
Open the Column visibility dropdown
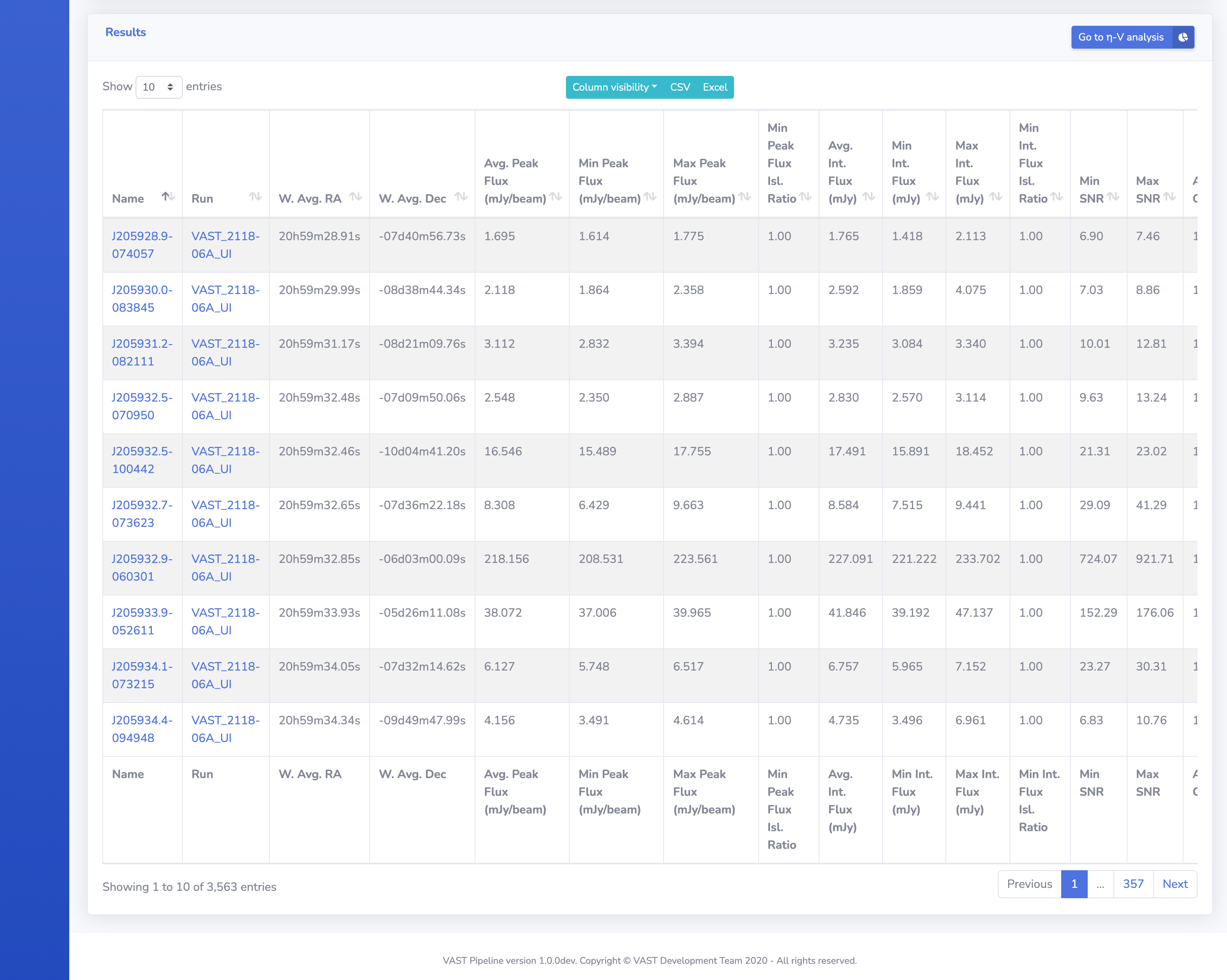[614, 87]
